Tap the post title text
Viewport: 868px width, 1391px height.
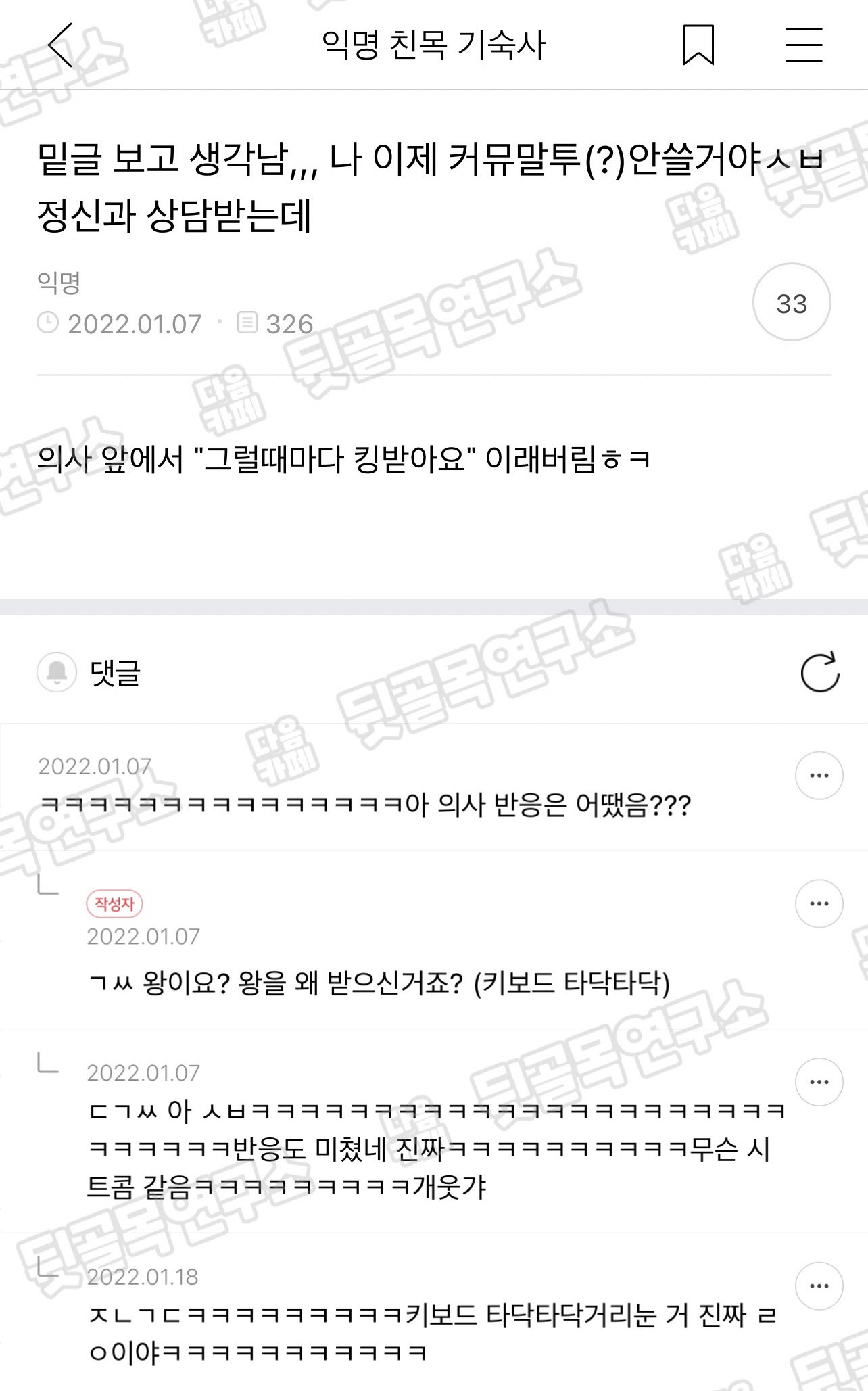click(431, 187)
